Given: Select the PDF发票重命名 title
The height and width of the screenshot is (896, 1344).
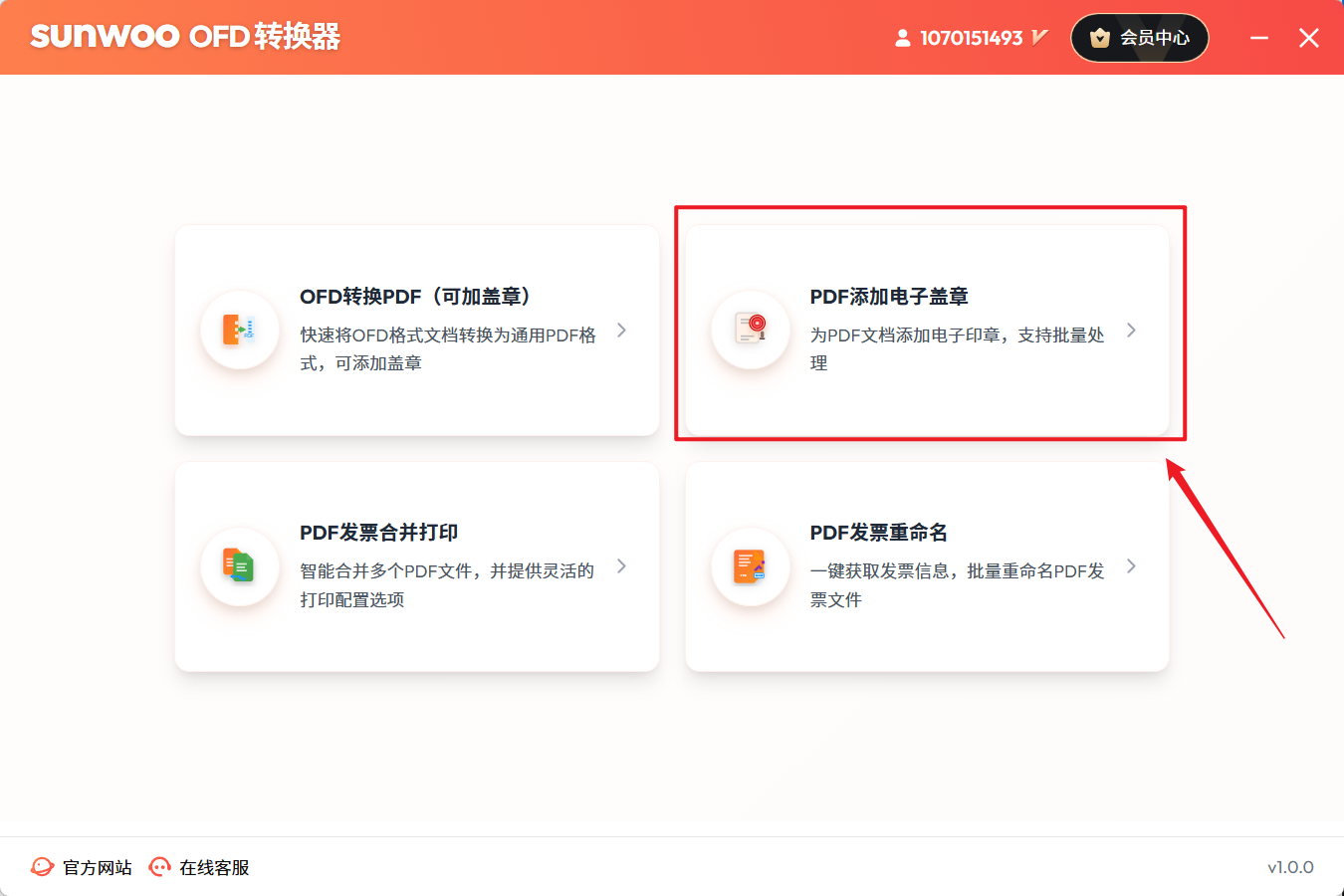Looking at the screenshot, I should click(878, 533).
